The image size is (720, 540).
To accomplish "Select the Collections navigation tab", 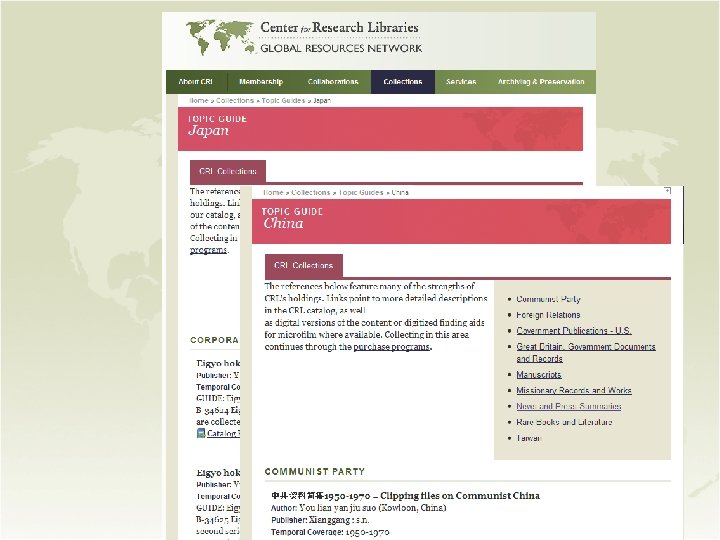I will [403, 82].
